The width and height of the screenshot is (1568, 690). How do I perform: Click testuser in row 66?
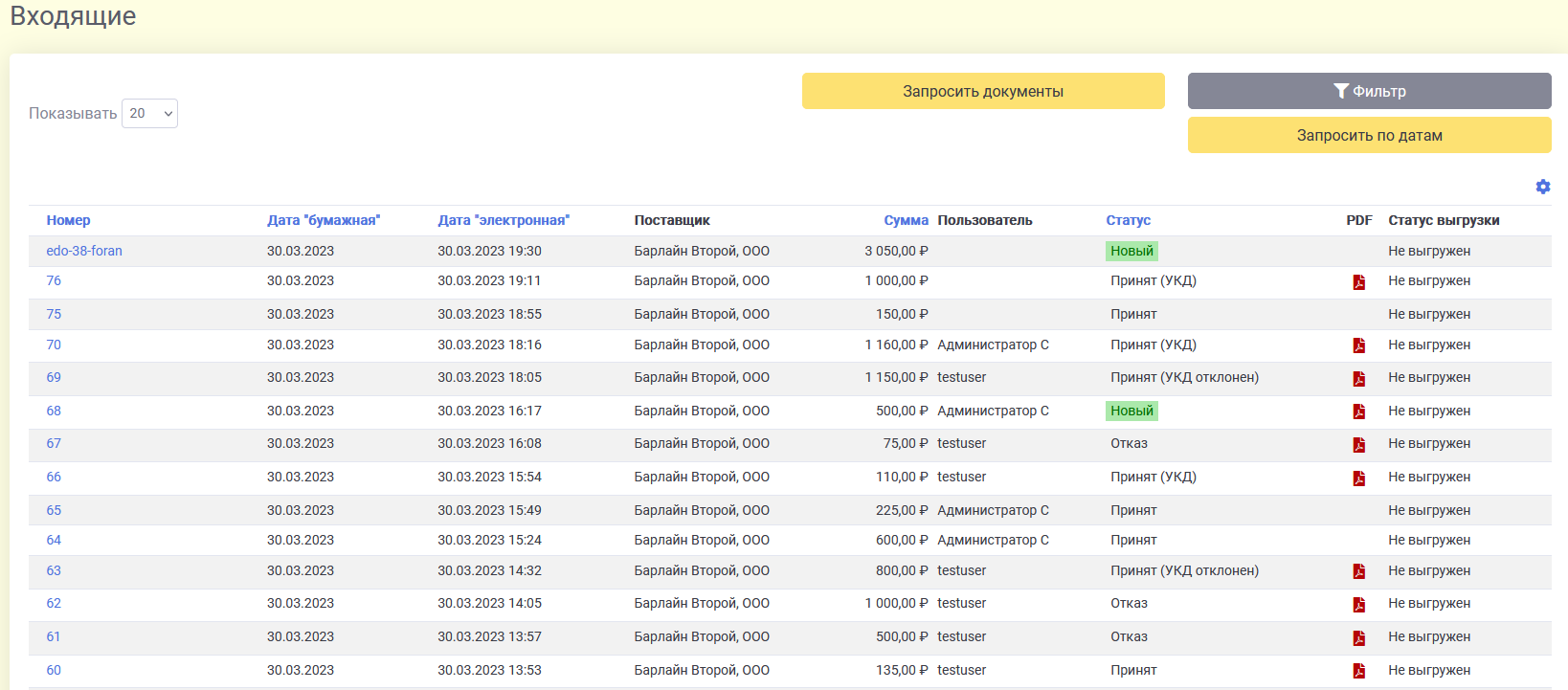(x=961, y=477)
